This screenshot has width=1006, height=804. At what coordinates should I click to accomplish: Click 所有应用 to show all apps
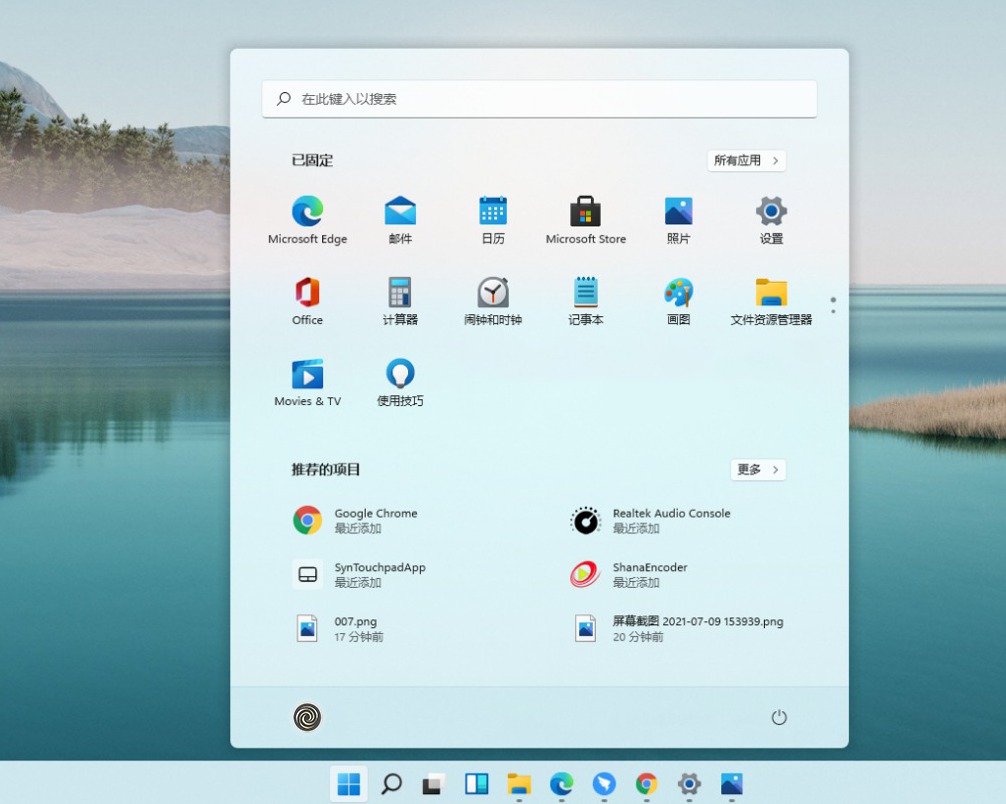coord(746,160)
